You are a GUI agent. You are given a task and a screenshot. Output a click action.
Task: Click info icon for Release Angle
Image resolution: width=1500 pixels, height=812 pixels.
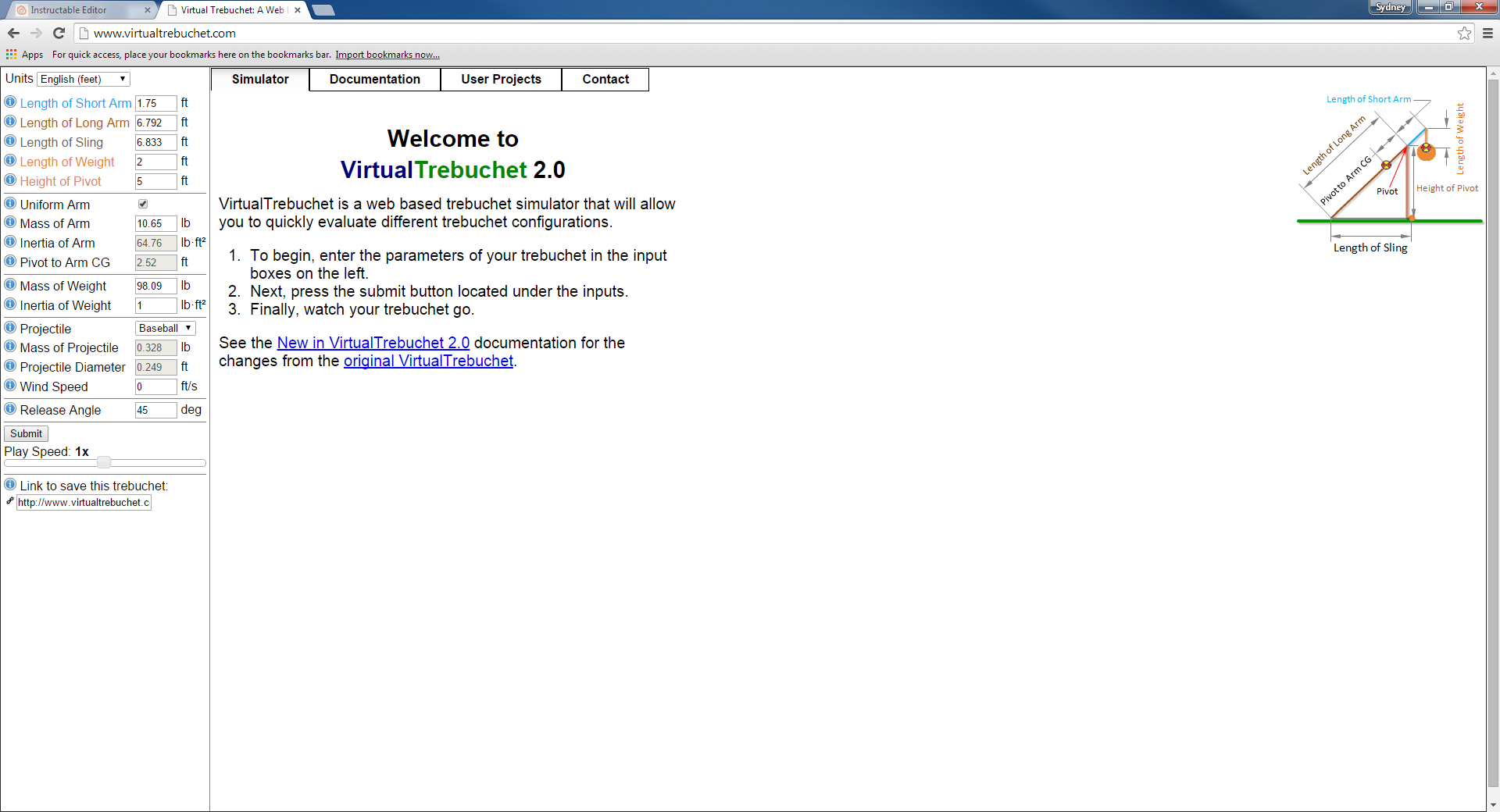[10, 408]
